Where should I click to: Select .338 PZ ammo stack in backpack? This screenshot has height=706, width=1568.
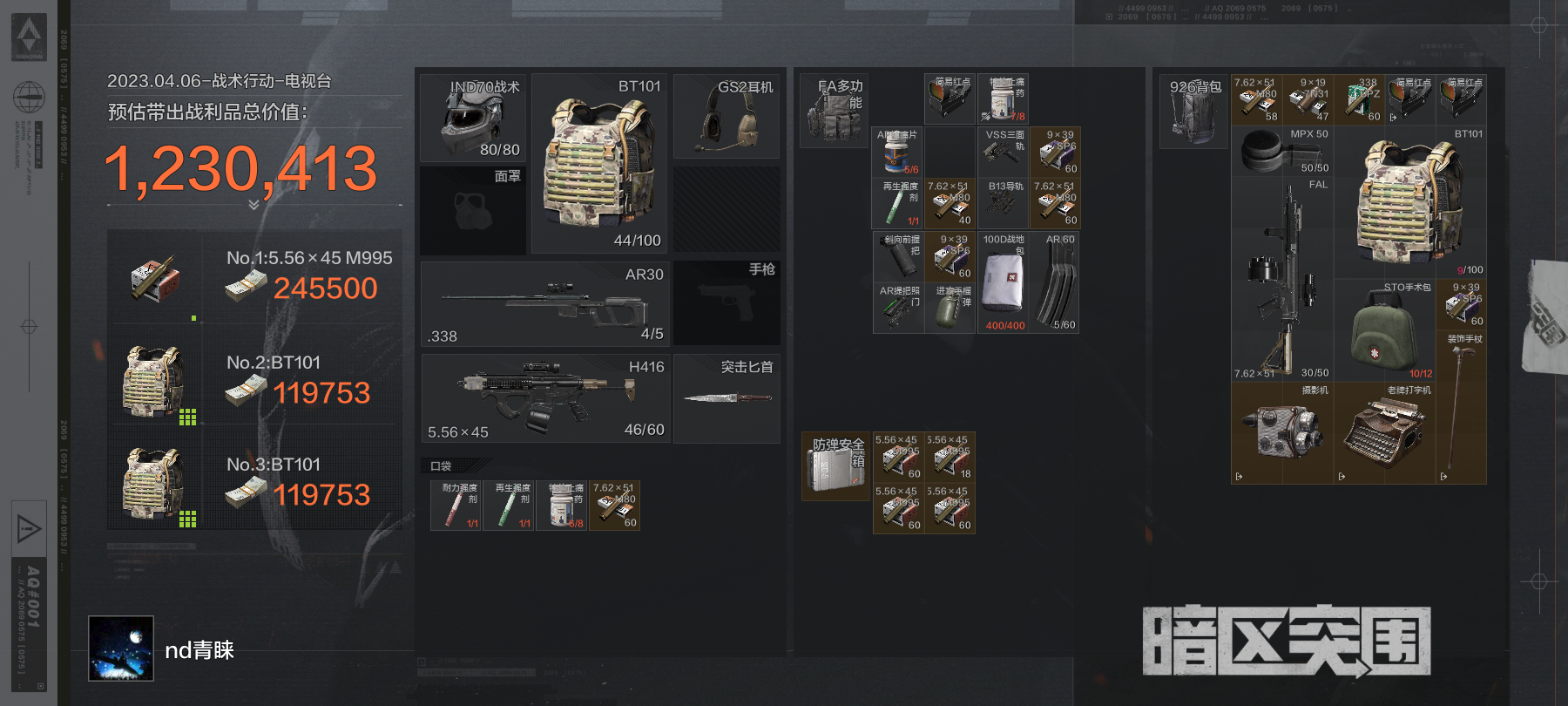tap(1360, 99)
